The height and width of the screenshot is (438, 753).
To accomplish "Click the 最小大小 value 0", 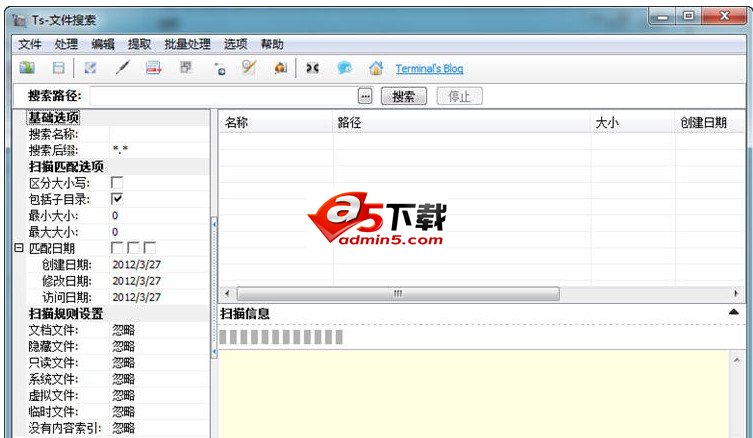I will pos(115,216).
